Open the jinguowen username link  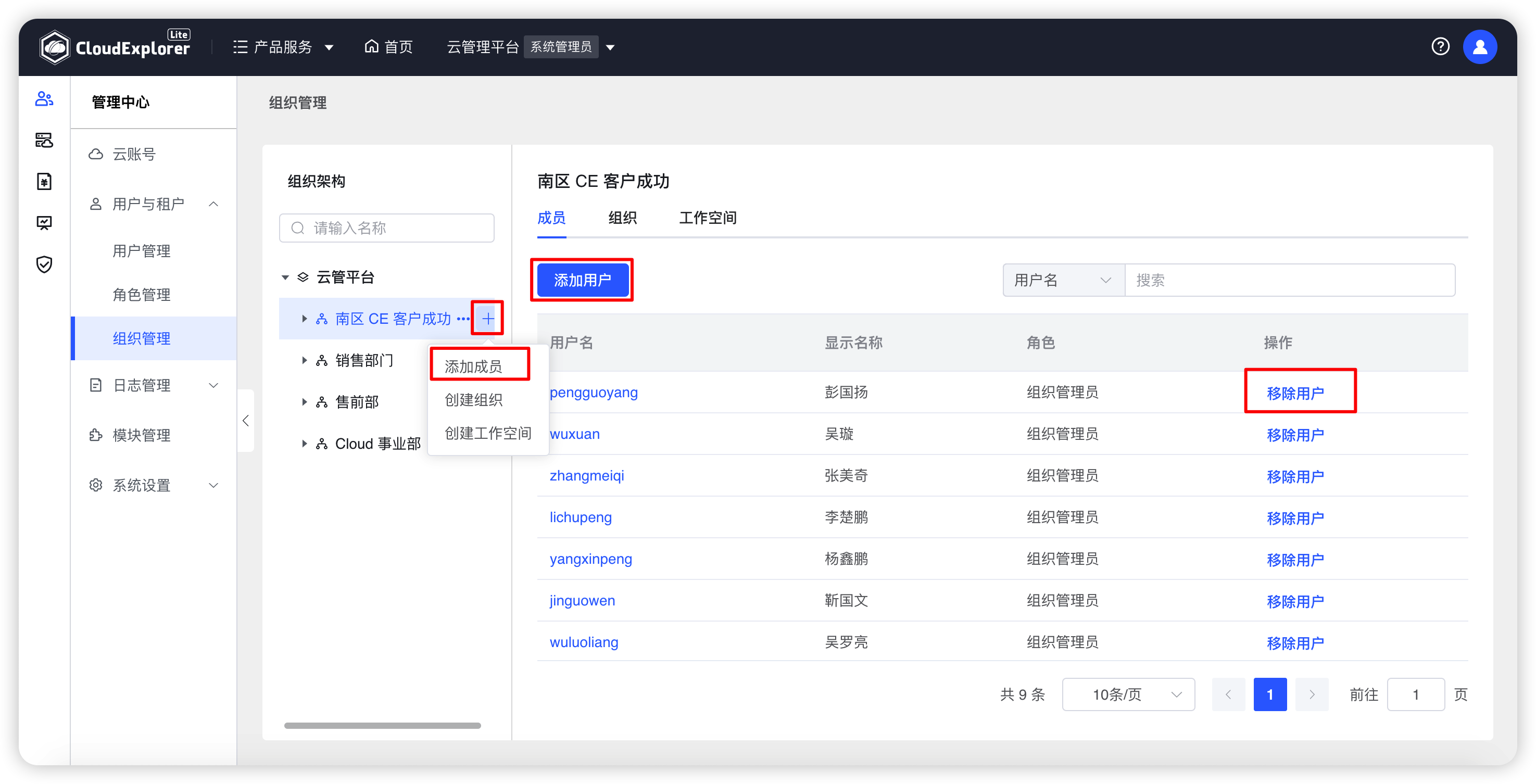pos(582,600)
